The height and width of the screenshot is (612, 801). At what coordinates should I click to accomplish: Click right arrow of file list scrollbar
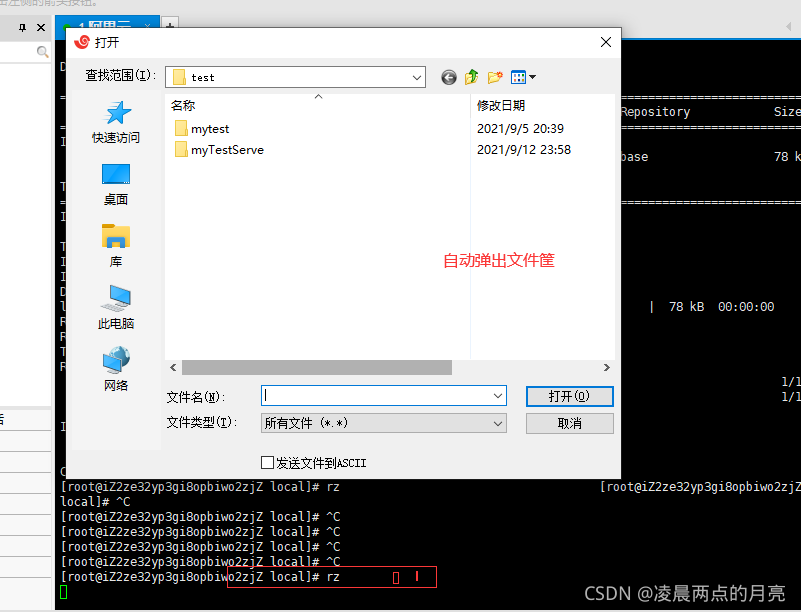pos(606,368)
